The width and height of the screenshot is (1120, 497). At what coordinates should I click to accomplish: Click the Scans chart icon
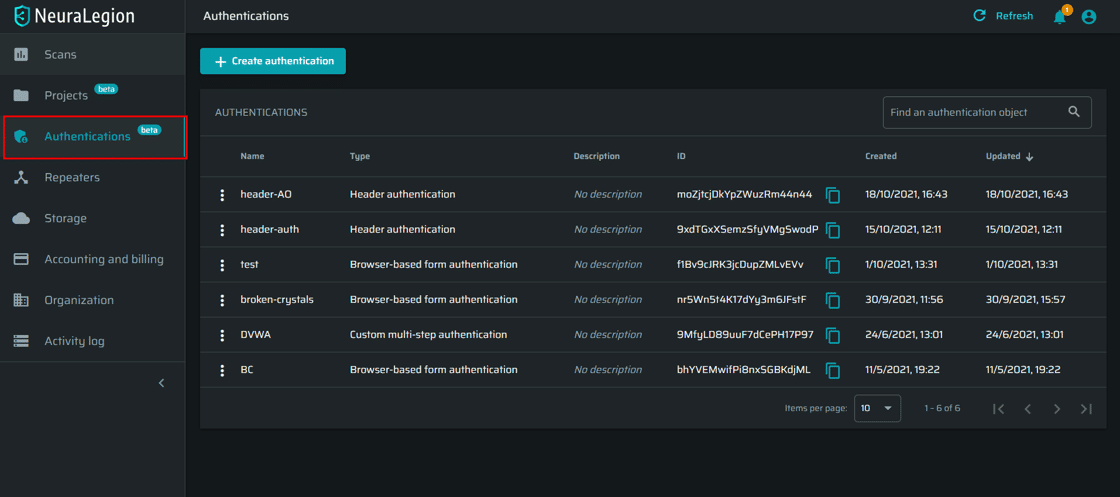point(21,54)
